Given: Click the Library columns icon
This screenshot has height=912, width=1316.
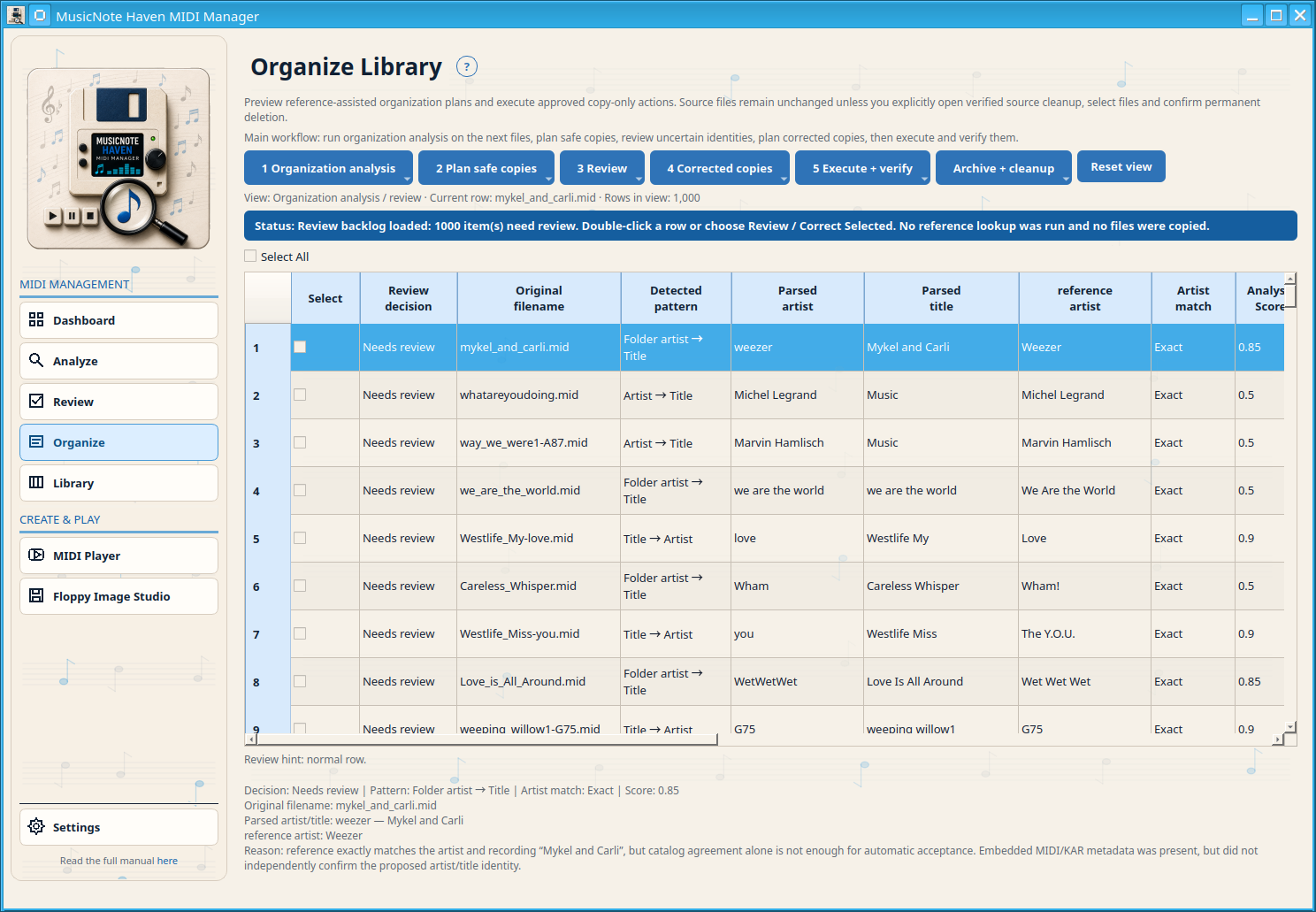Looking at the screenshot, I should [36, 482].
